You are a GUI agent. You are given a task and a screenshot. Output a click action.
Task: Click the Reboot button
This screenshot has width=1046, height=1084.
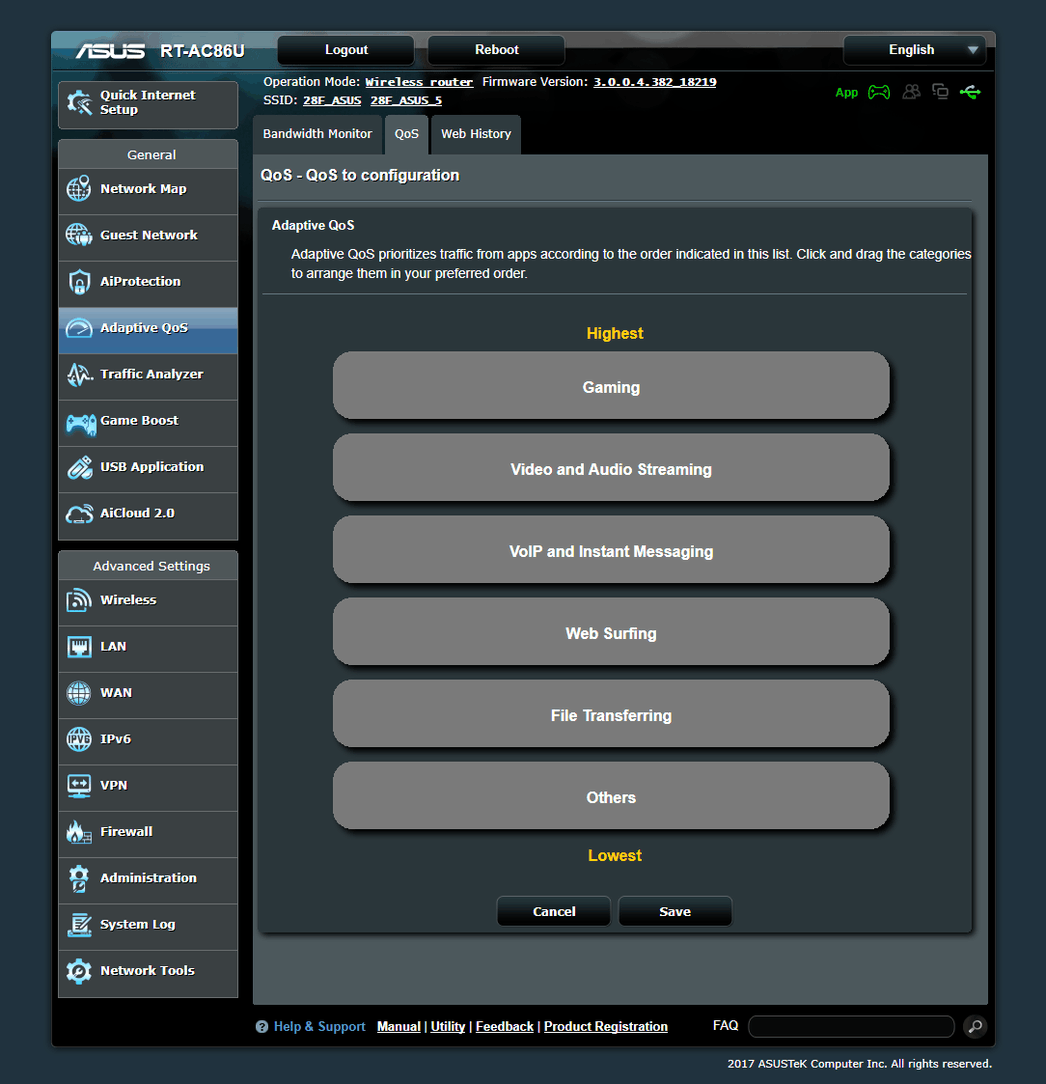(496, 50)
